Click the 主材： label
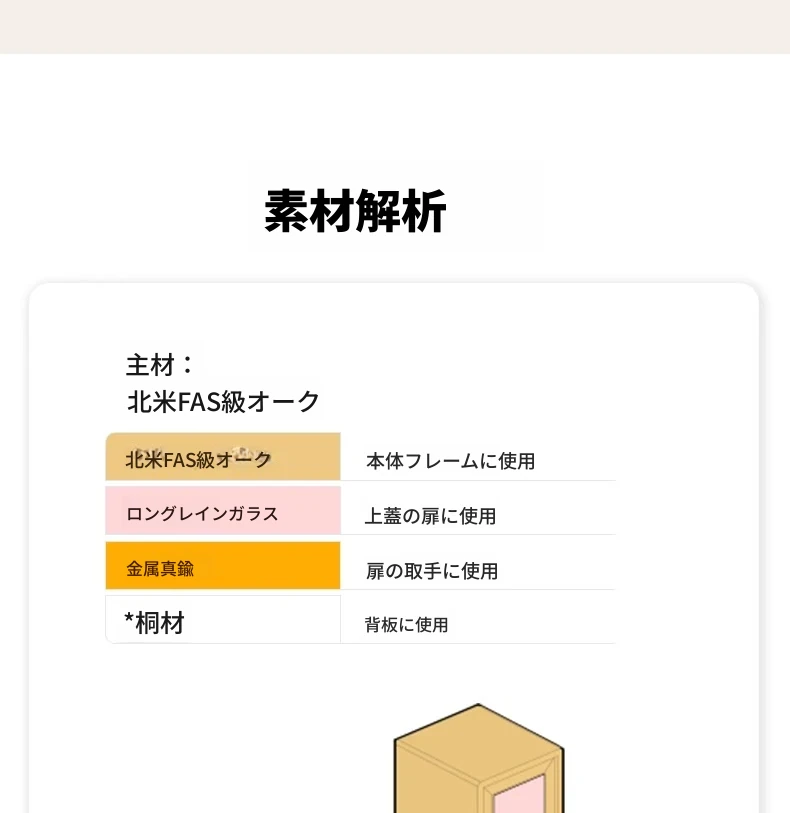The width and height of the screenshot is (790, 813). point(160,365)
